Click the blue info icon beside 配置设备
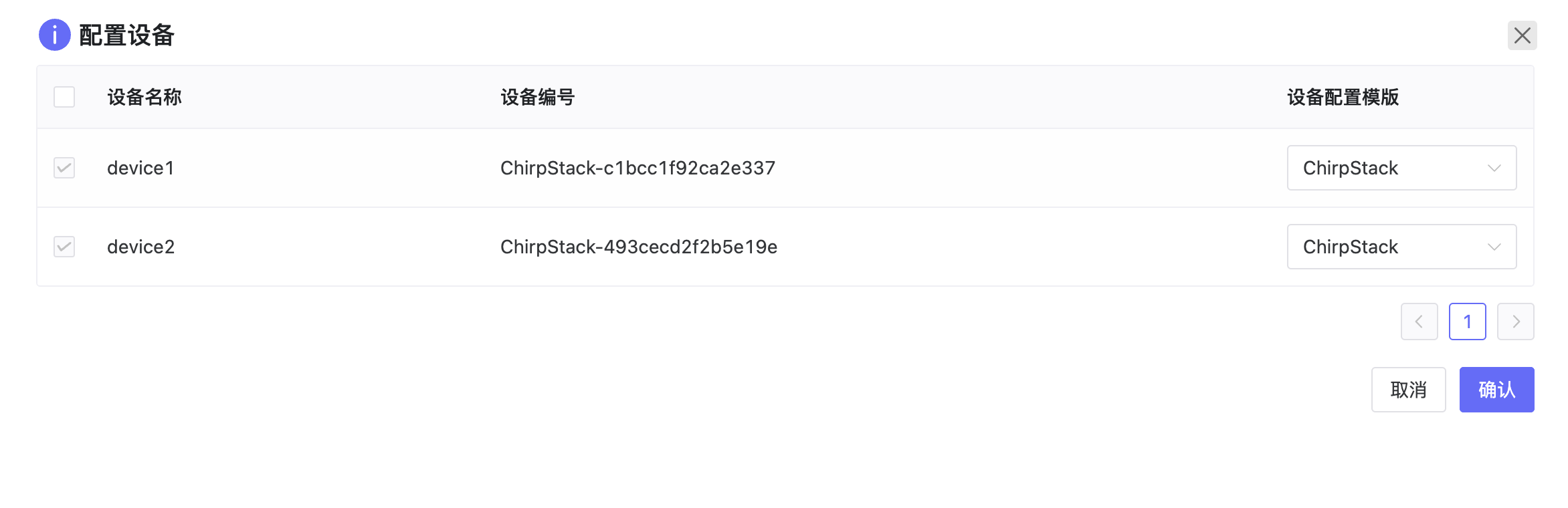Image resolution: width=1568 pixels, height=508 pixels. [54, 35]
